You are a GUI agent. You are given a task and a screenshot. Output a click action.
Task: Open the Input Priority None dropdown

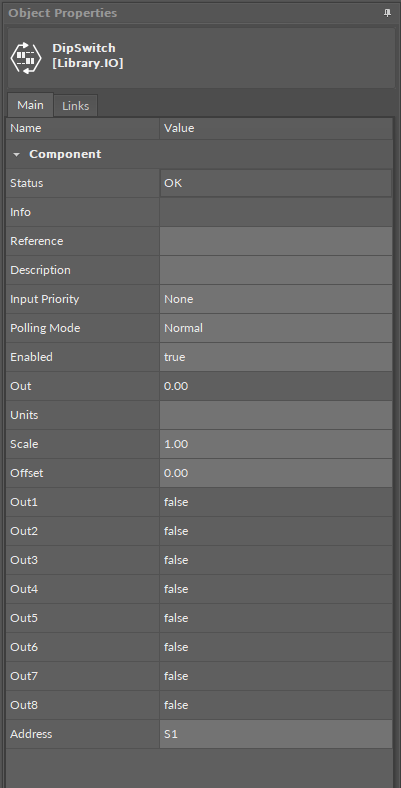coord(275,299)
